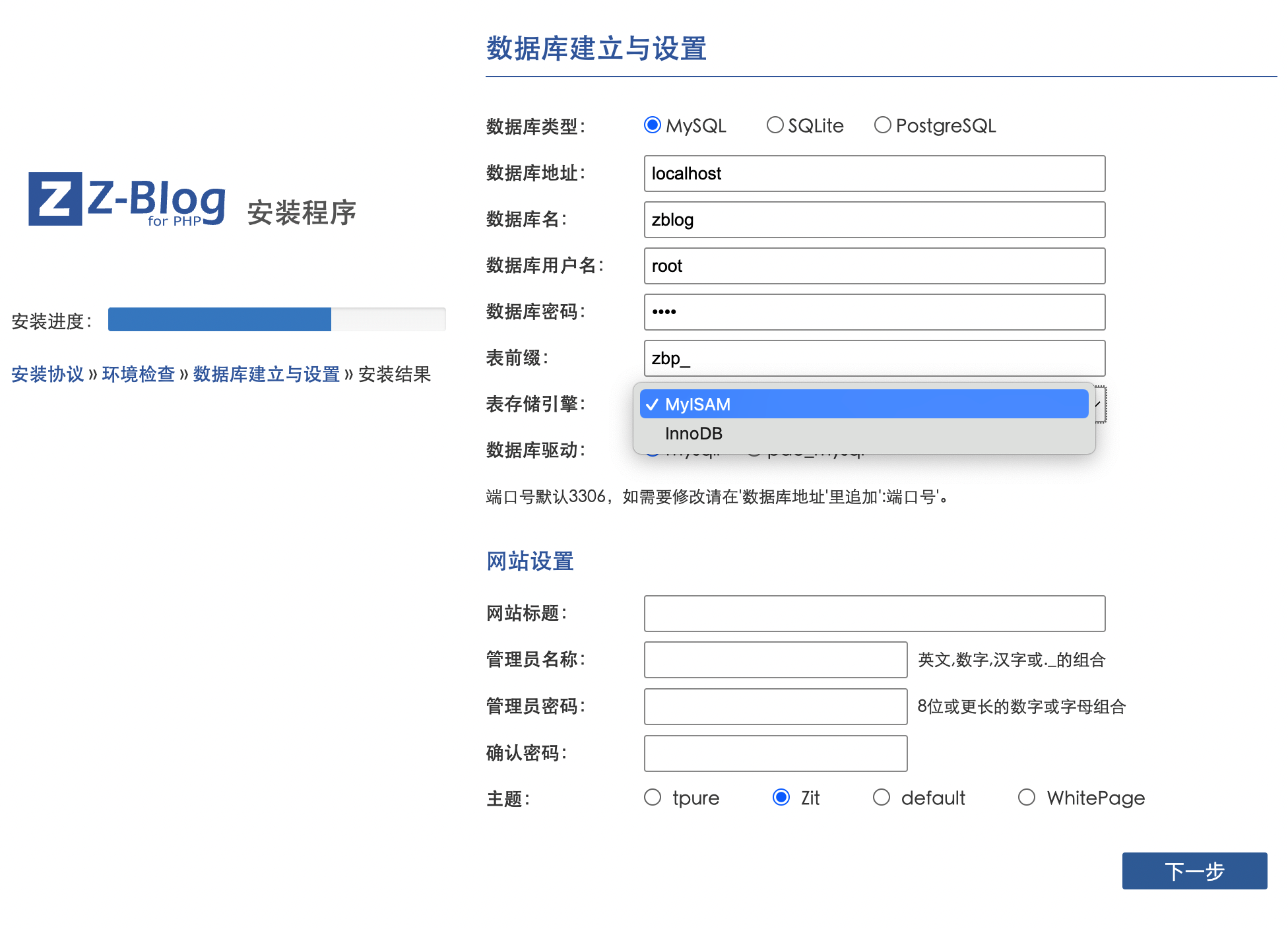The image size is (1288, 929).
Task: Click the 8位或更长的数字或字母组合 hint
Action: tap(1021, 707)
